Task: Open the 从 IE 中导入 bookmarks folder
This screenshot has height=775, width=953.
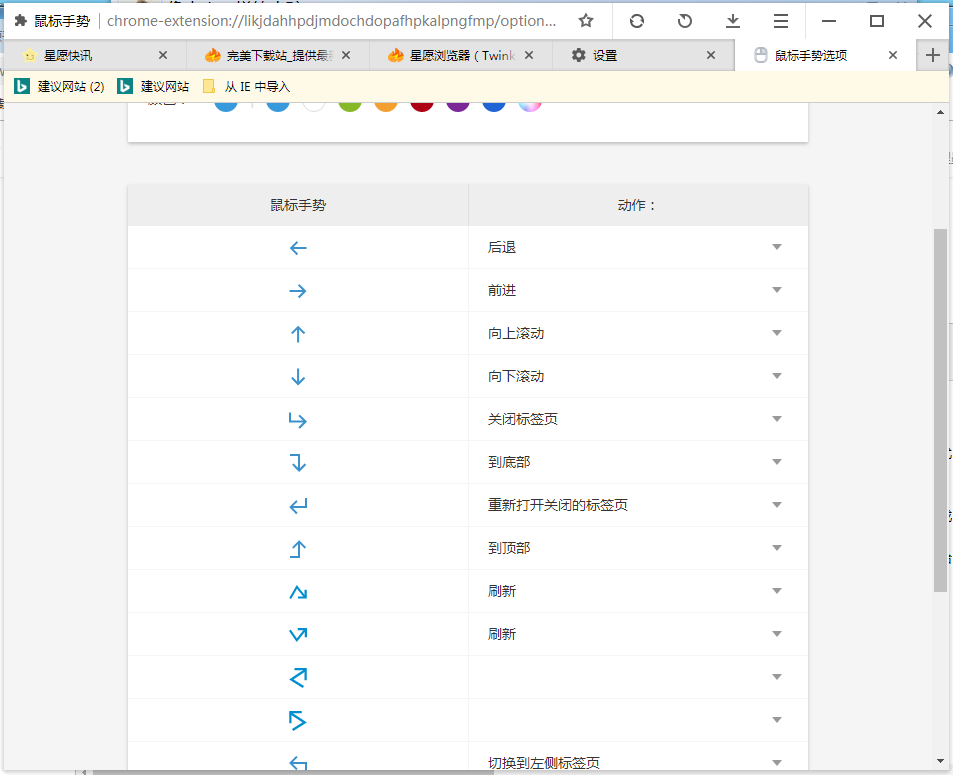Action: pyautogui.click(x=248, y=86)
